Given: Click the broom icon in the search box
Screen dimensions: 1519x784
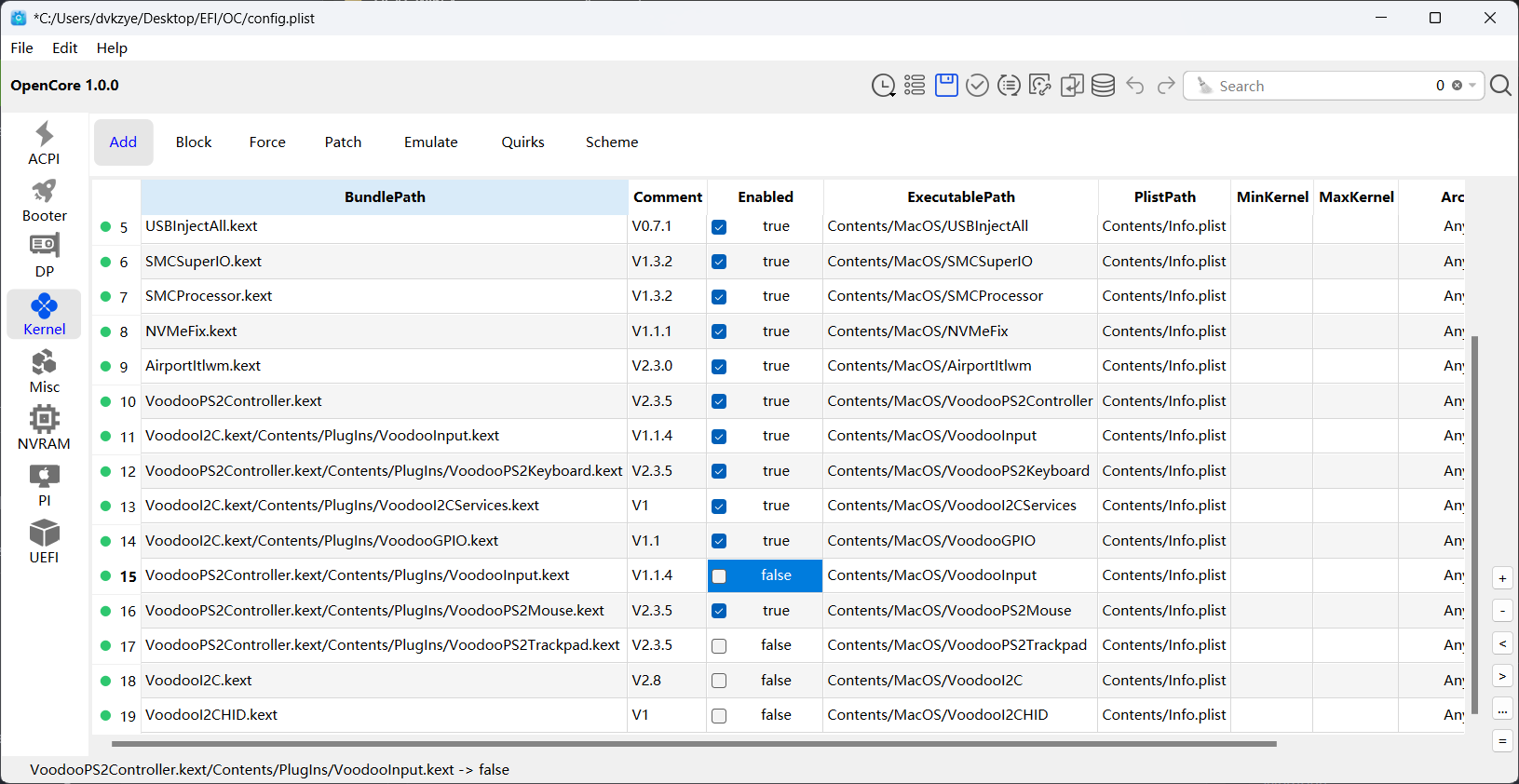Looking at the screenshot, I should [x=1204, y=85].
